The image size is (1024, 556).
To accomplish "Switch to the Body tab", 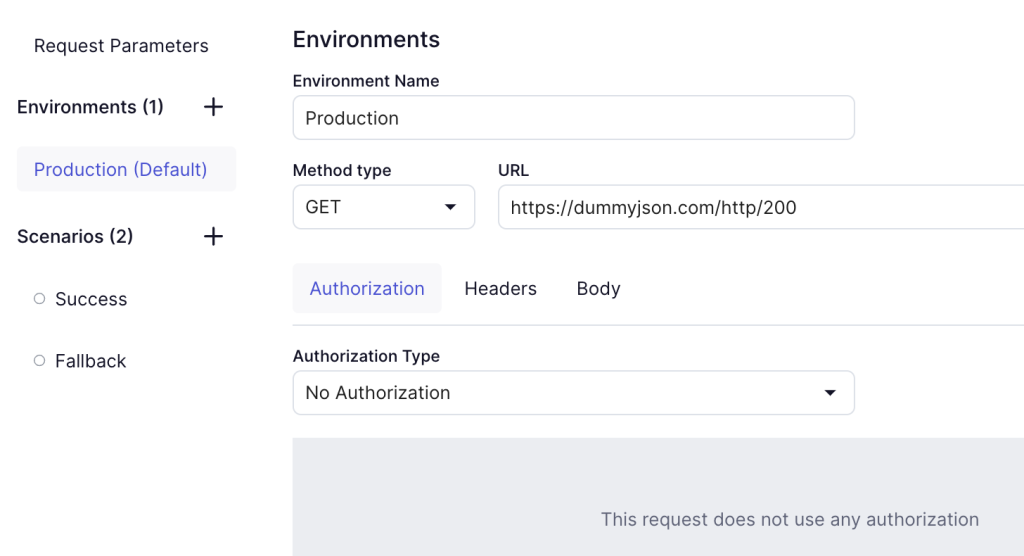I will pyautogui.click(x=598, y=288).
